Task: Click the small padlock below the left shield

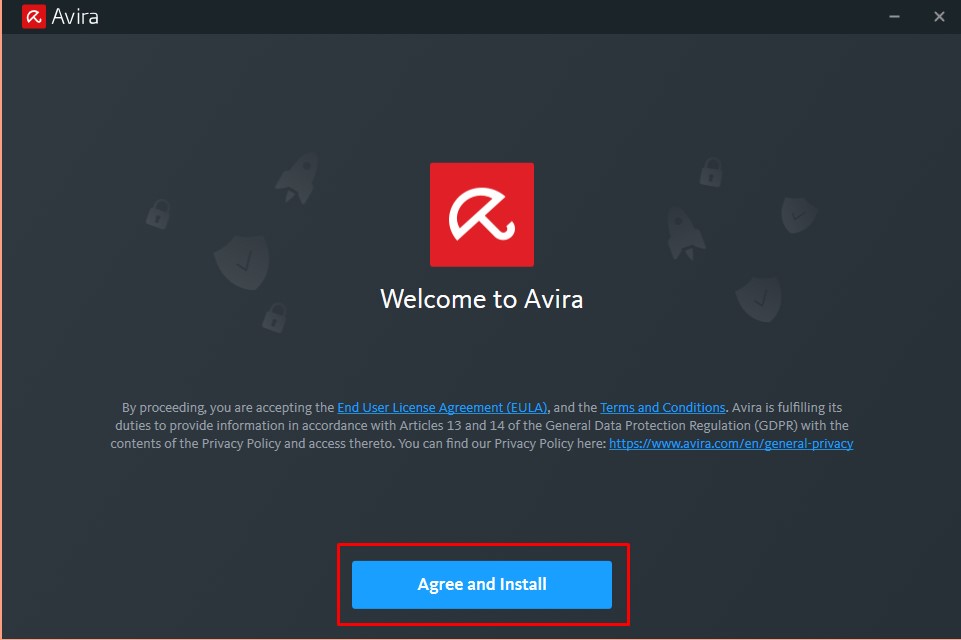Action: (x=274, y=317)
